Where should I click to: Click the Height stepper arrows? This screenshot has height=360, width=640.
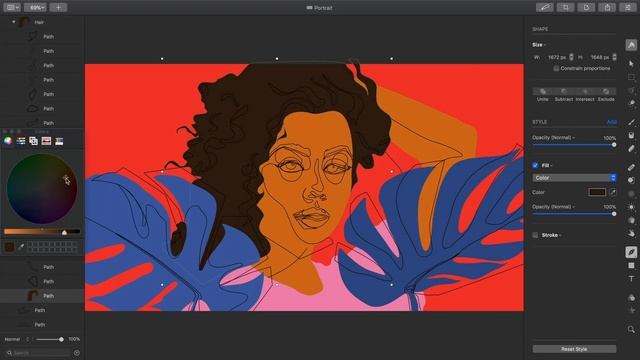coord(614,57)
